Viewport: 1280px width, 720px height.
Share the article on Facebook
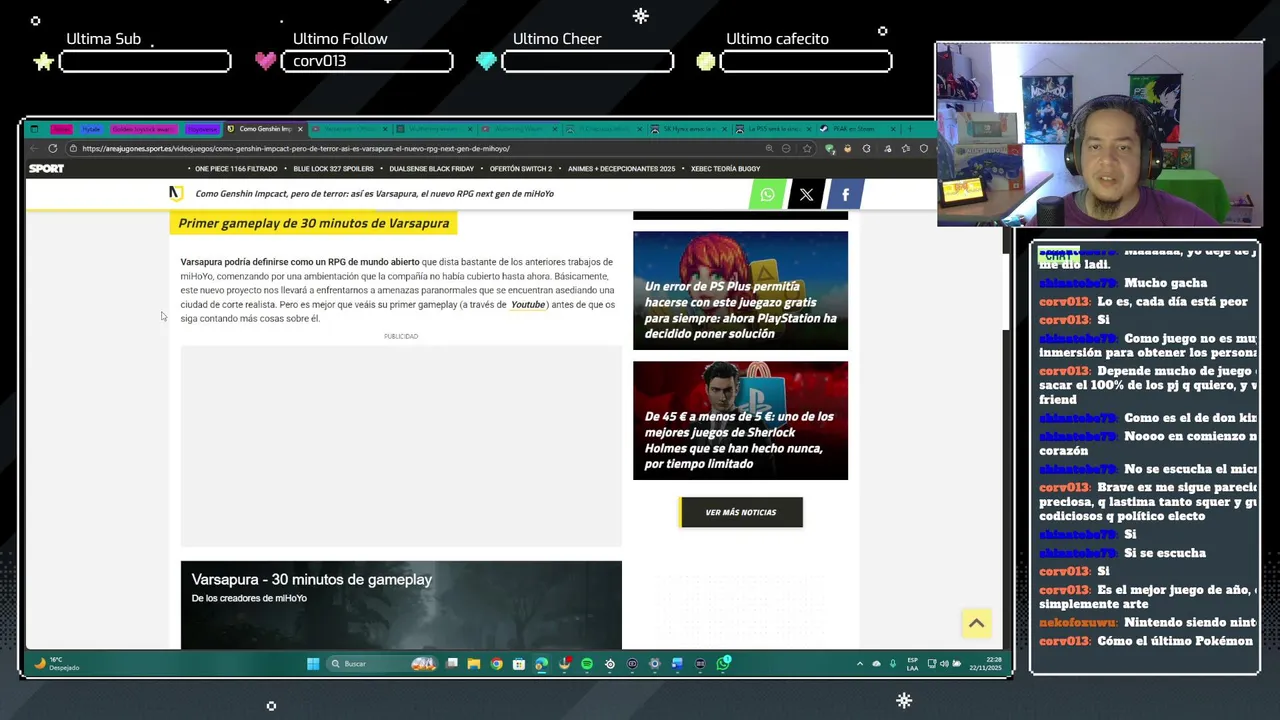(x=845, y=194)
